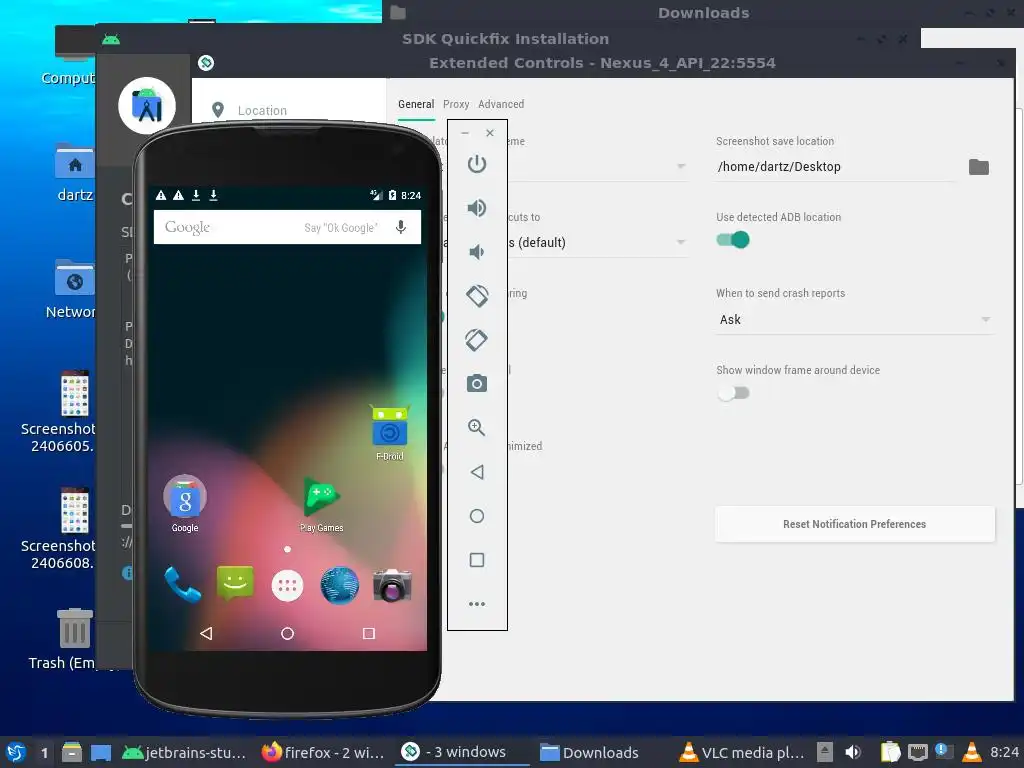This screenshot has height=768, width=1024.
Task: Launch the Browser globe app in dock
Action: pyautogui.click(x=340, y=584)
